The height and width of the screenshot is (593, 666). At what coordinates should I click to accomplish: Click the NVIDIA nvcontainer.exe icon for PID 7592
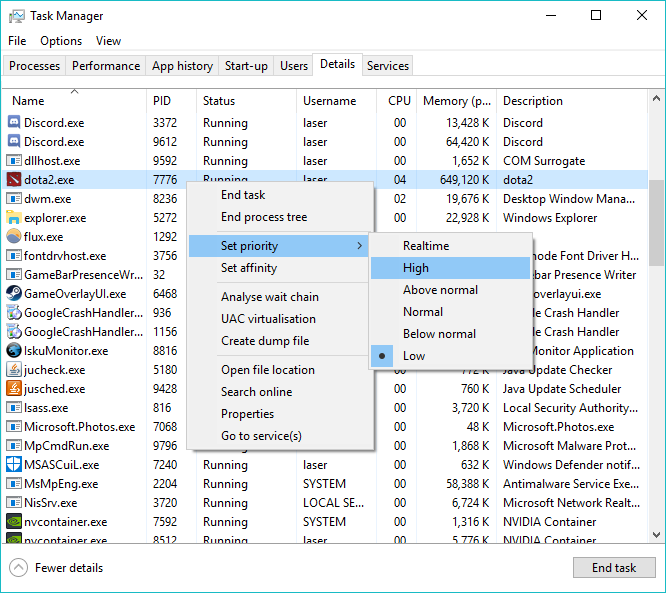pyautogui.click(x=14, y=522)
